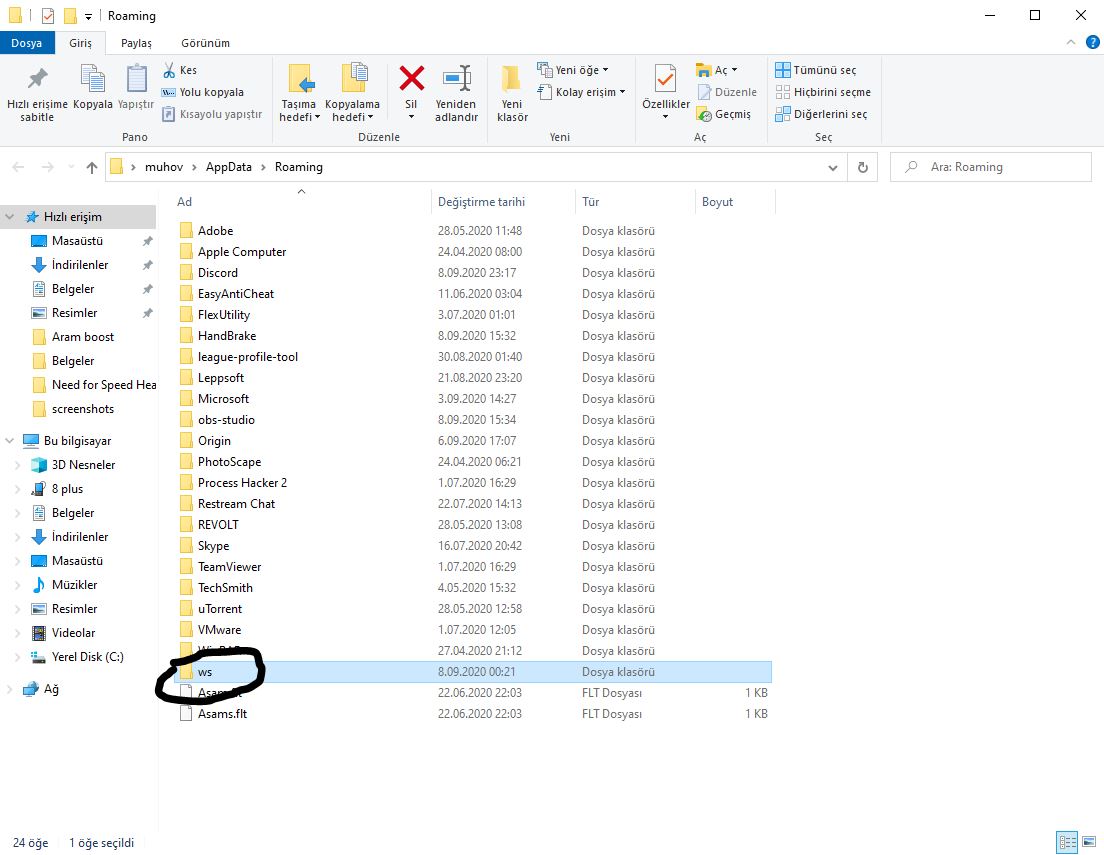1104x855 pixels.
Task: Sort by the Ad column header
Action: 184,201
